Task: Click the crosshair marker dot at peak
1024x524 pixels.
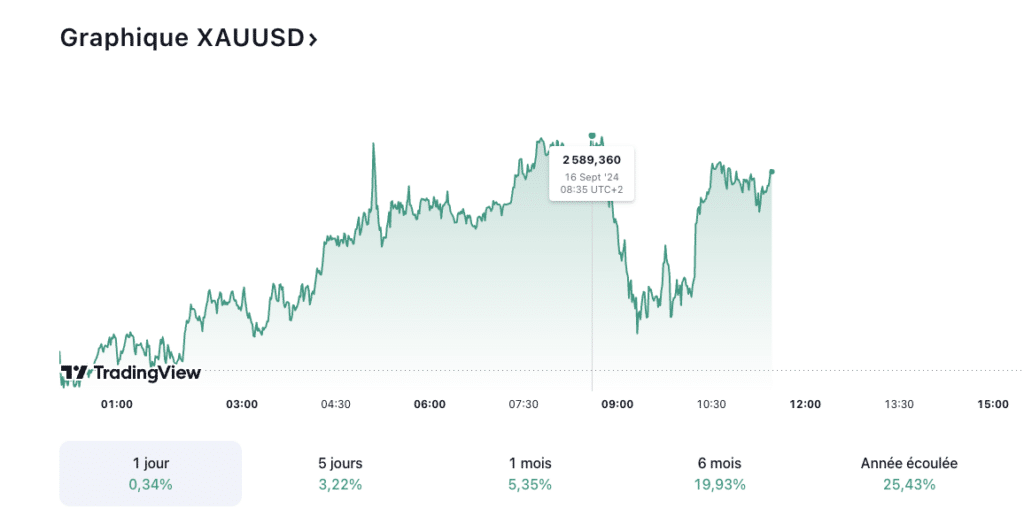Action: (x=592, y=135)
